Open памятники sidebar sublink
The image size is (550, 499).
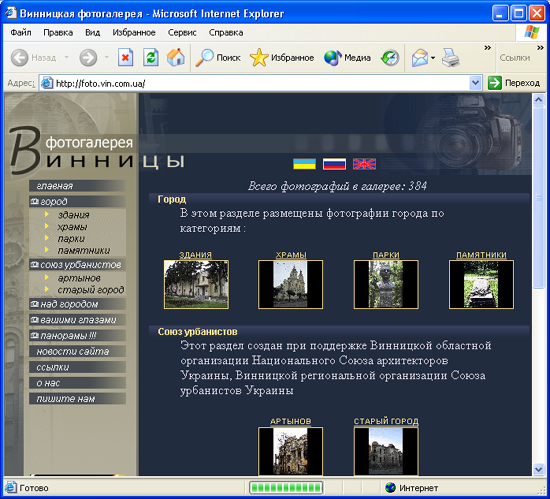point(83,250)
